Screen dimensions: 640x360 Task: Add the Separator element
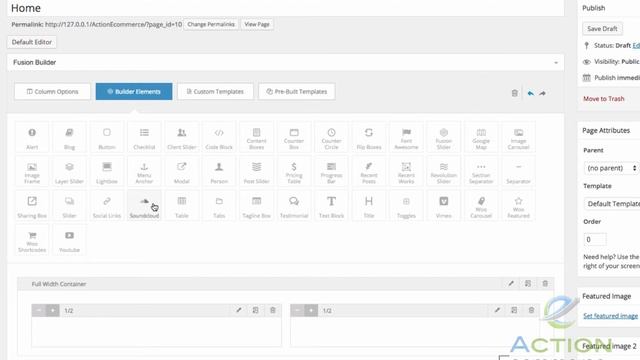click(x=519, y=172)
